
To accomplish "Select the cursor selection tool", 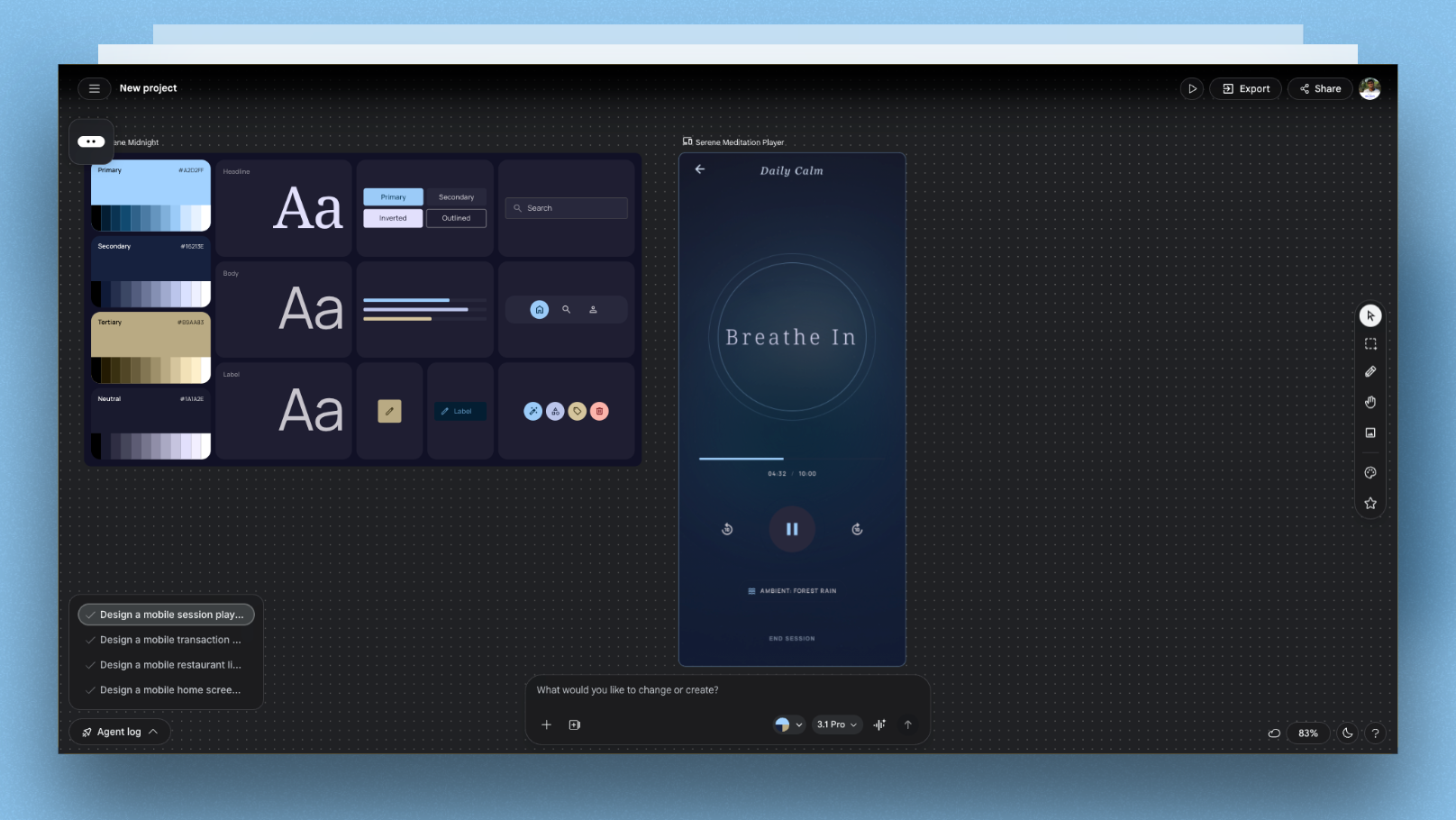I will tap(1370, 315).
